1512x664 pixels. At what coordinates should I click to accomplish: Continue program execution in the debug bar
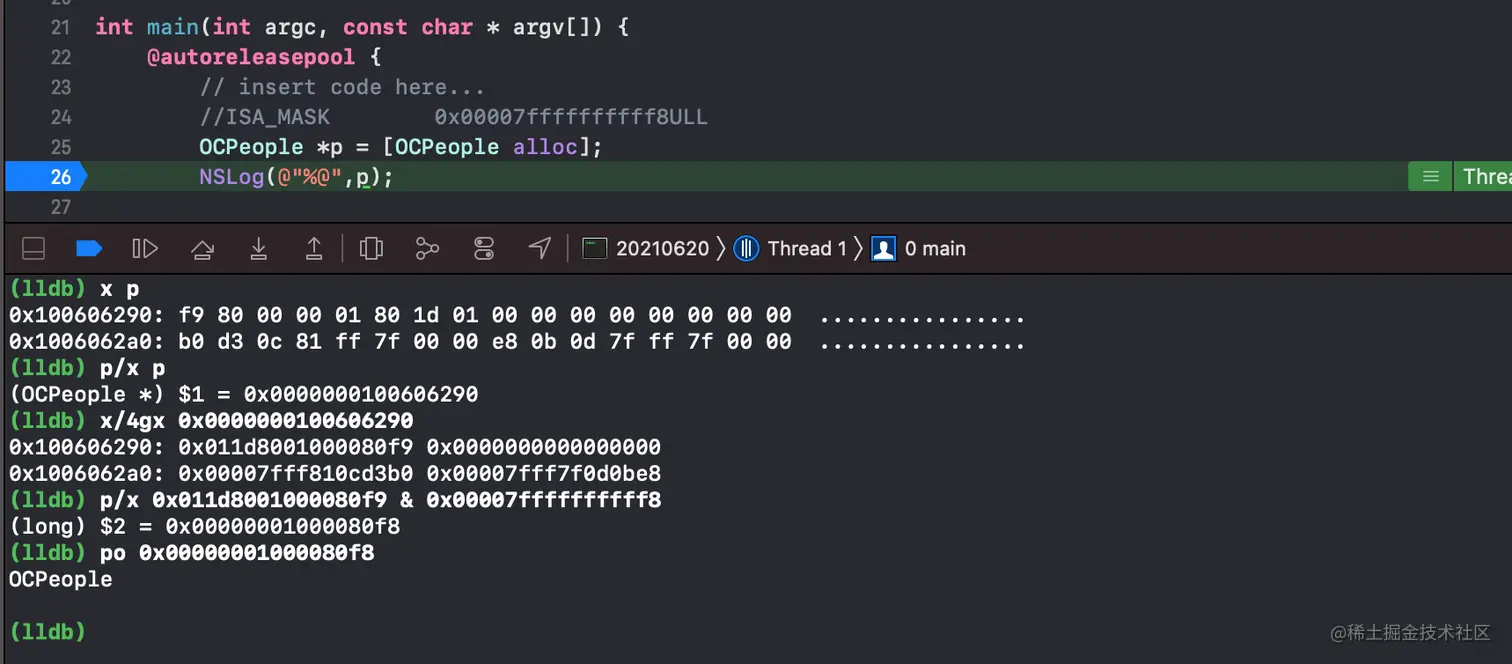145,248
